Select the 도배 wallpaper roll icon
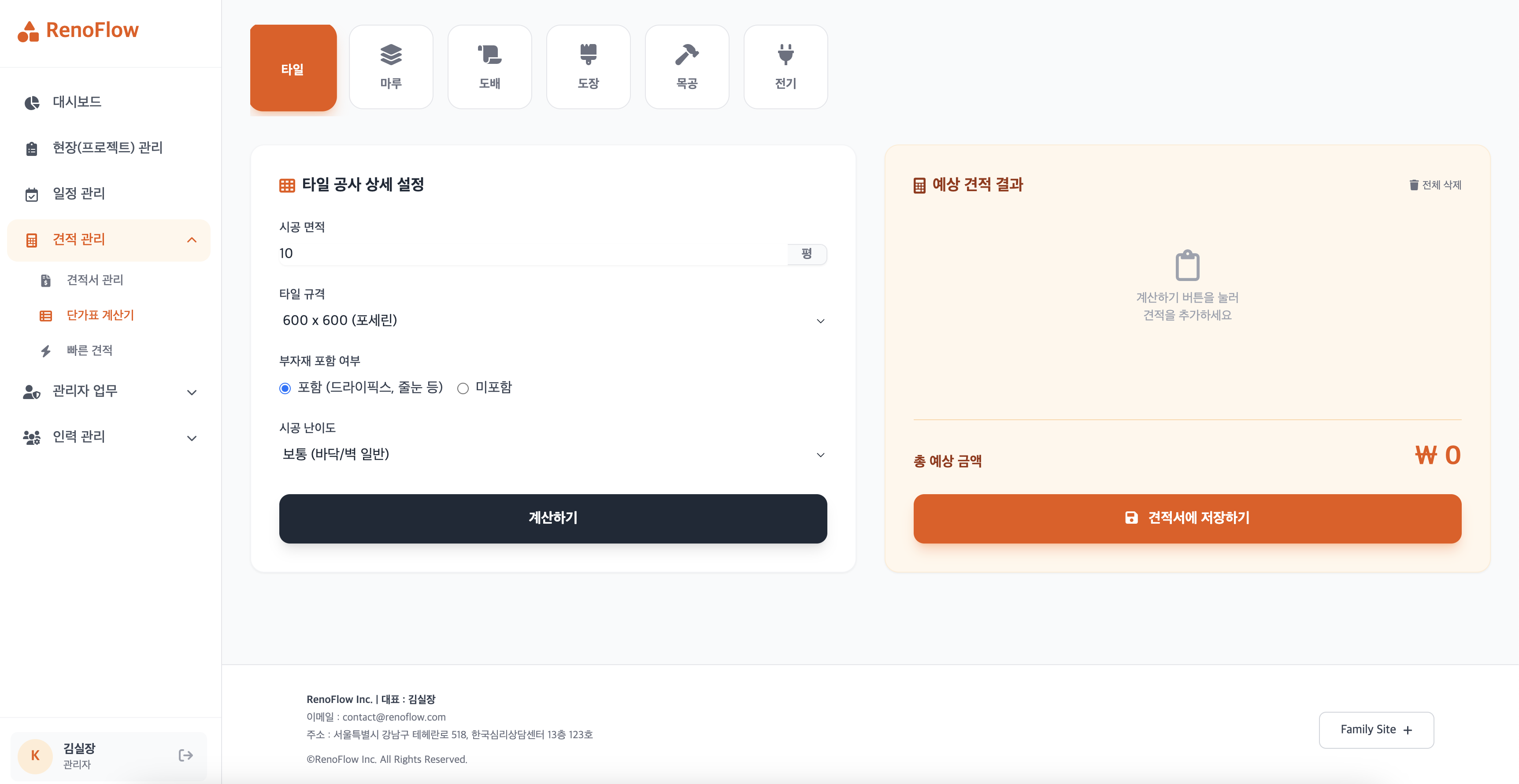 click(x=489, y=55)
